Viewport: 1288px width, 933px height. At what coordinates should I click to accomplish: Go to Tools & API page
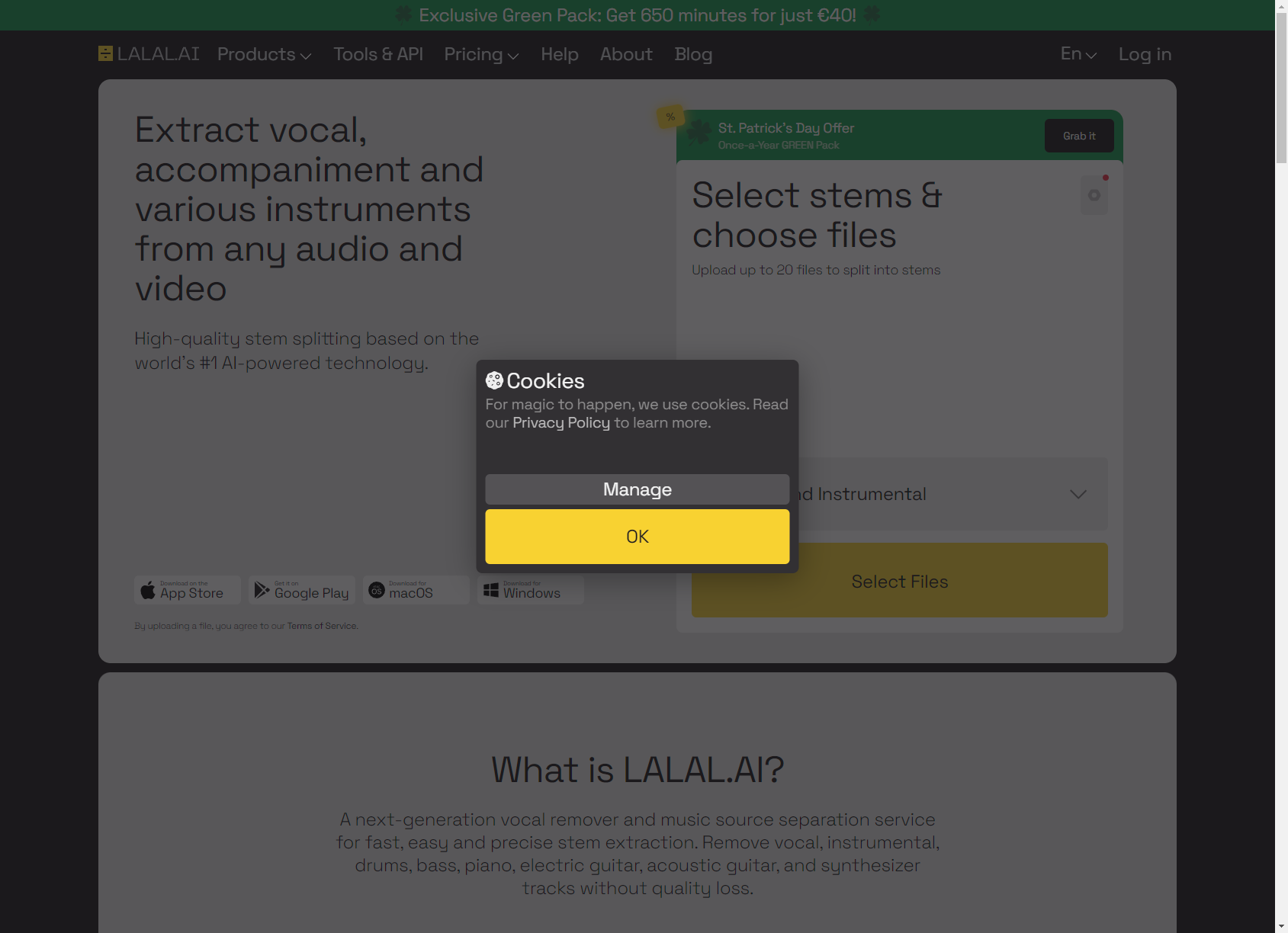pyautogui.click(x=378, y=54)
